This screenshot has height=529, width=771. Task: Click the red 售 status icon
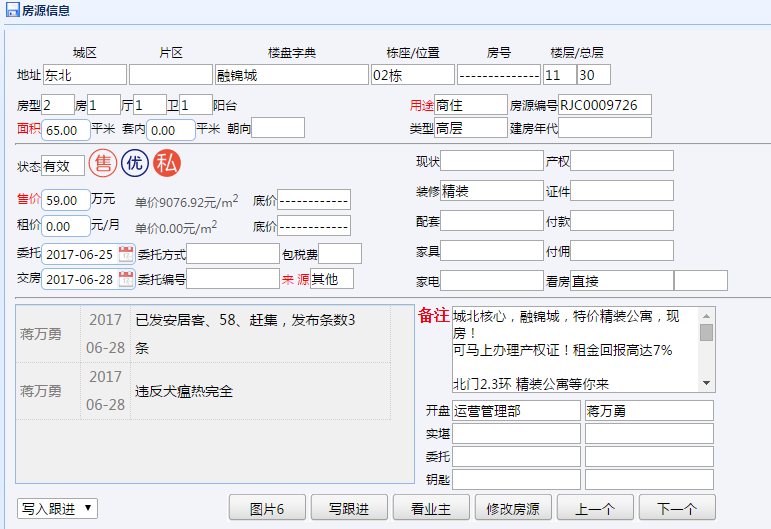(102, 164)
